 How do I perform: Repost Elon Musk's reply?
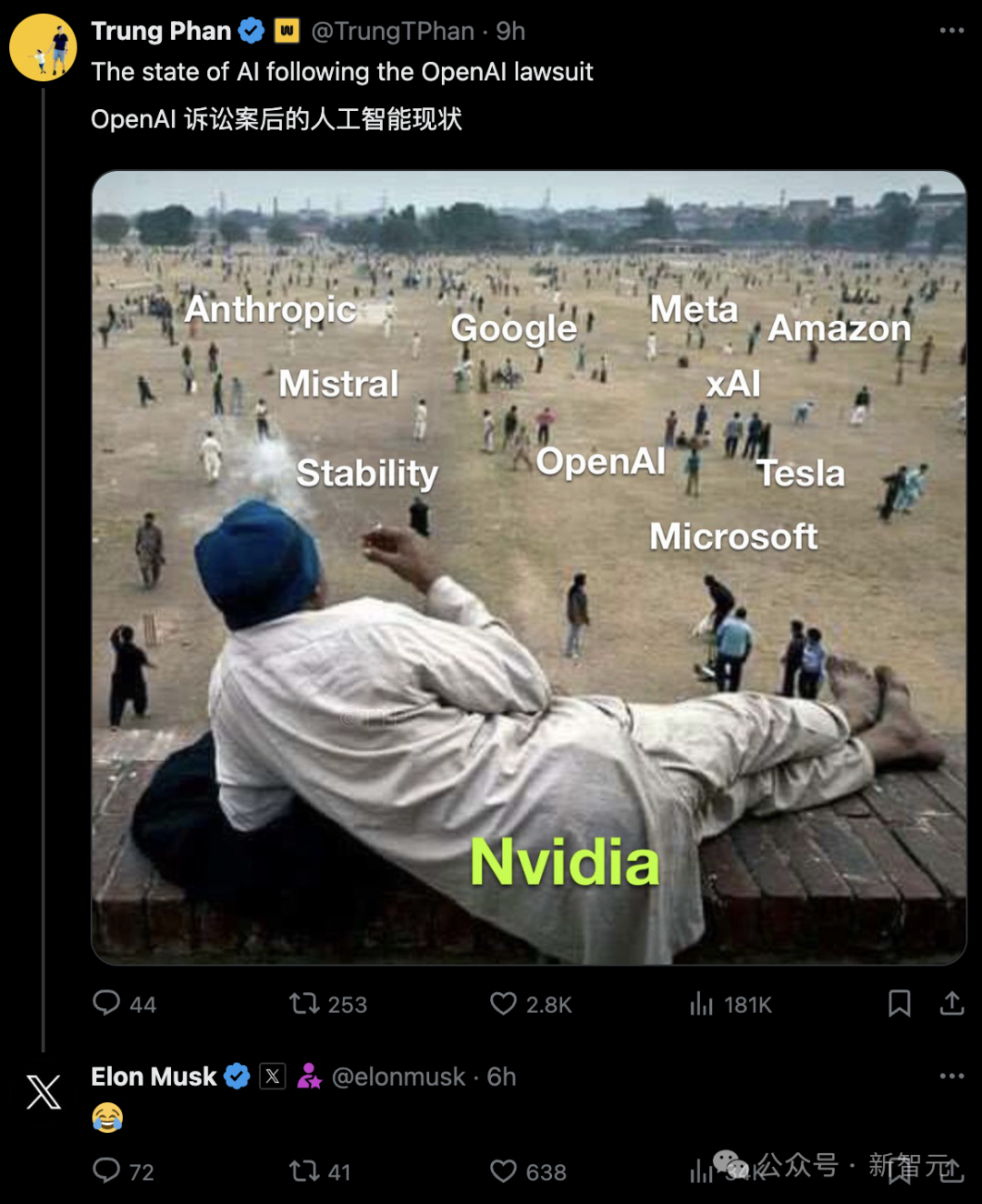coord(320,1171)
